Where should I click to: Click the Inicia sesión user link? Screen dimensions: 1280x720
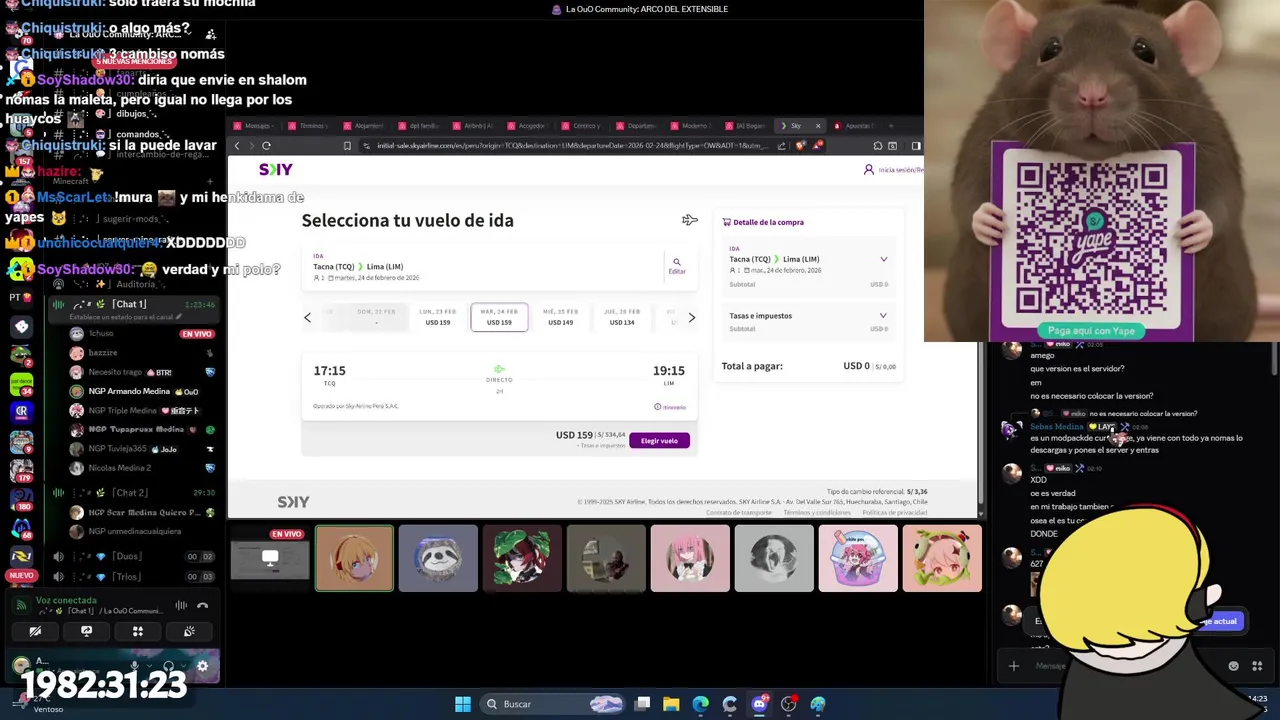[893, 170]
